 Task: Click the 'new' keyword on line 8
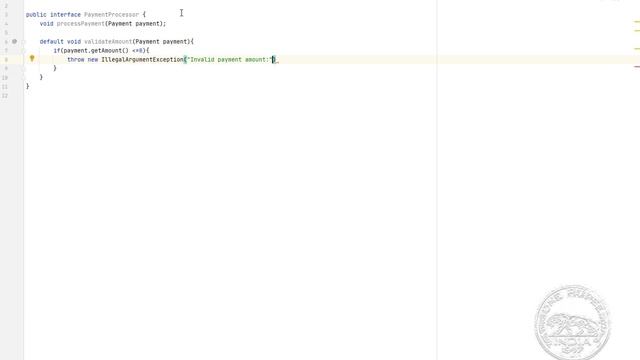click(x=93, y=60)
